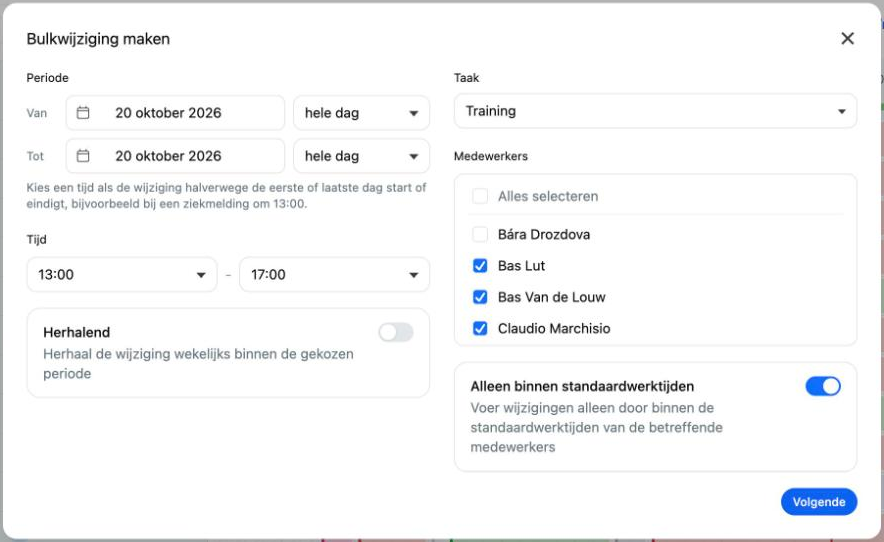Check the Bára Drozdova checkbox
The width and height of the screenshot is (884, 542).
(480, 234)
